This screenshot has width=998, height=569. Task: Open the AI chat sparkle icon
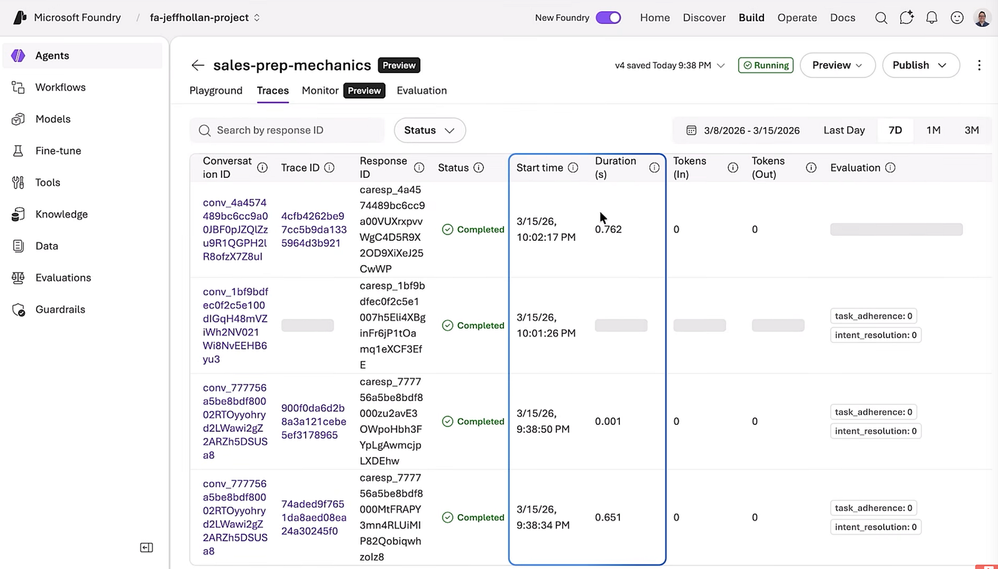click(x=907, y=18)
